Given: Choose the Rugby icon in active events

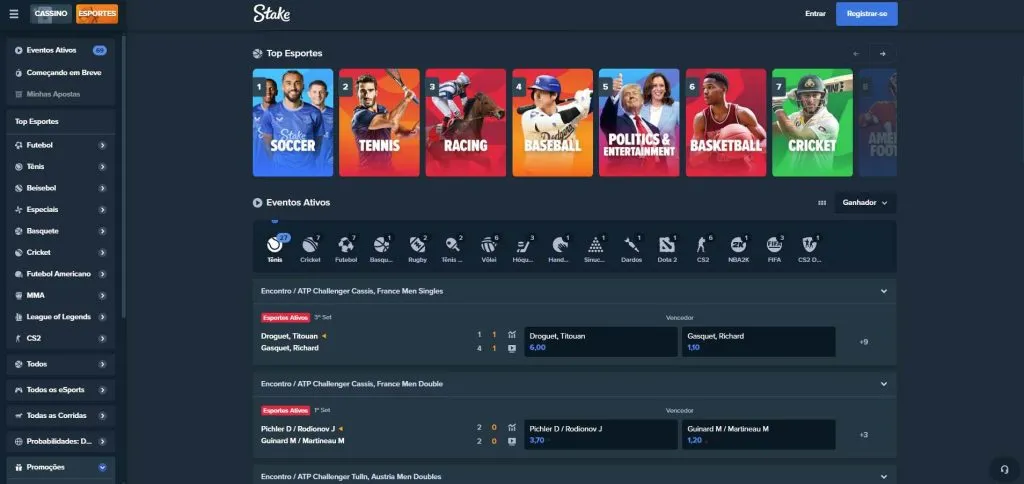Looking at the screenshot, I should click(417, 246).
